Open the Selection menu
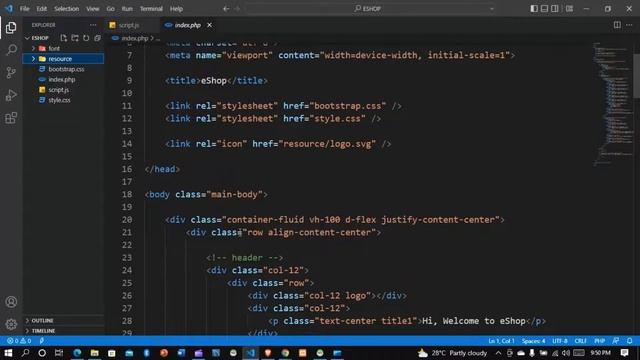640x360 pixels. 67,9
